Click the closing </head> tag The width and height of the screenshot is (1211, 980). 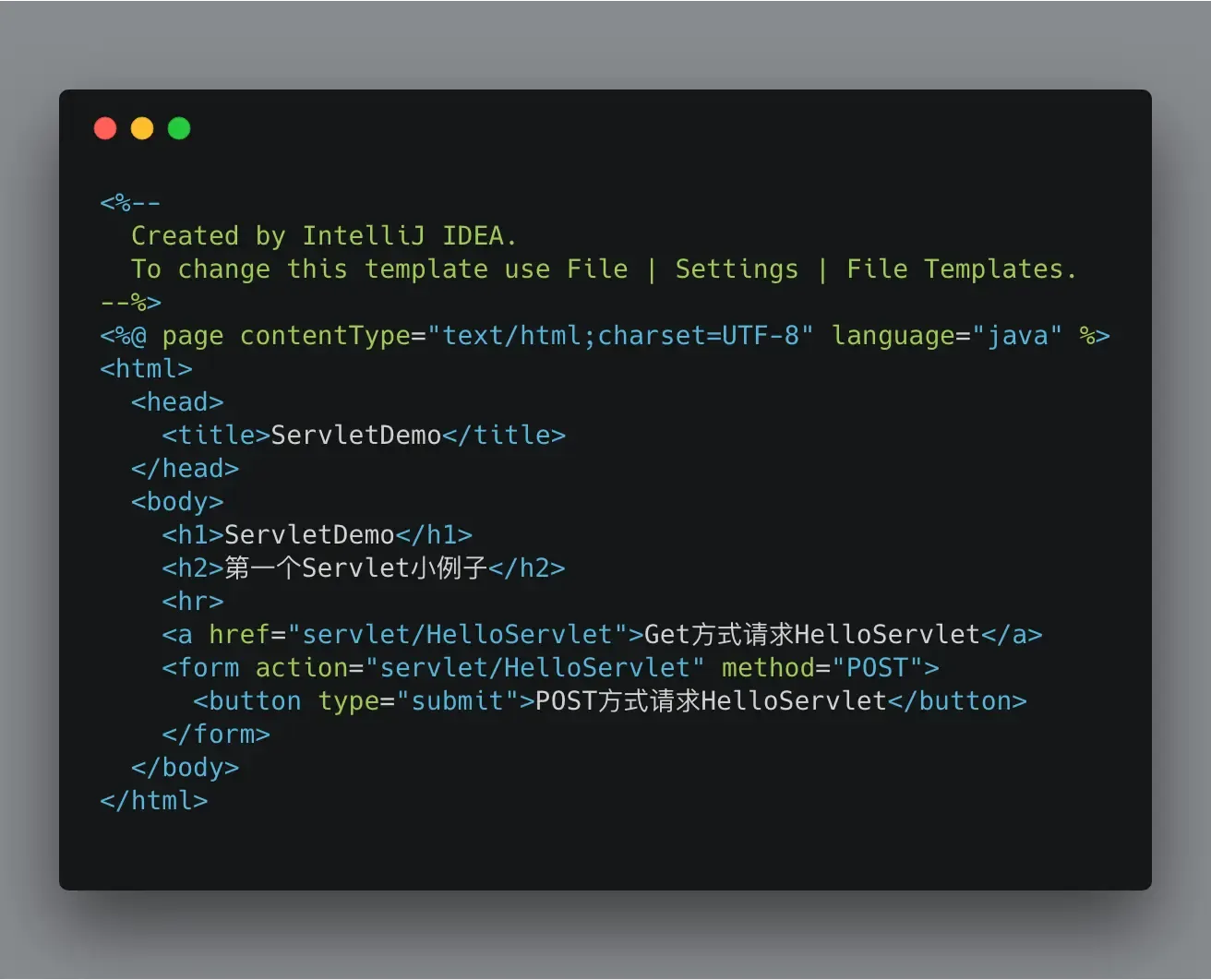185,469
